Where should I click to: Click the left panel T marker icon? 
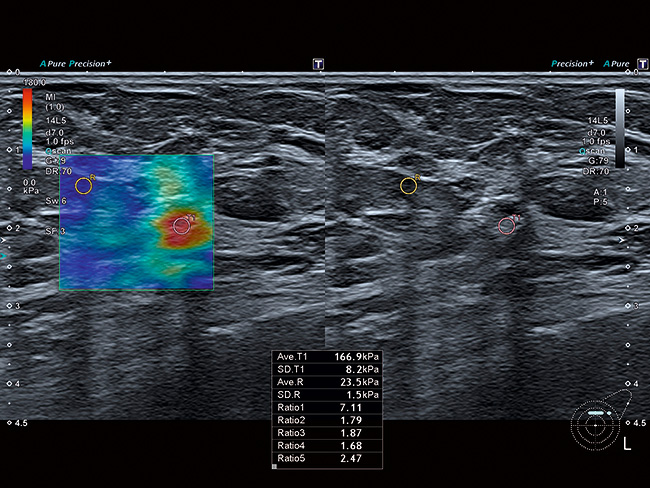318,63
